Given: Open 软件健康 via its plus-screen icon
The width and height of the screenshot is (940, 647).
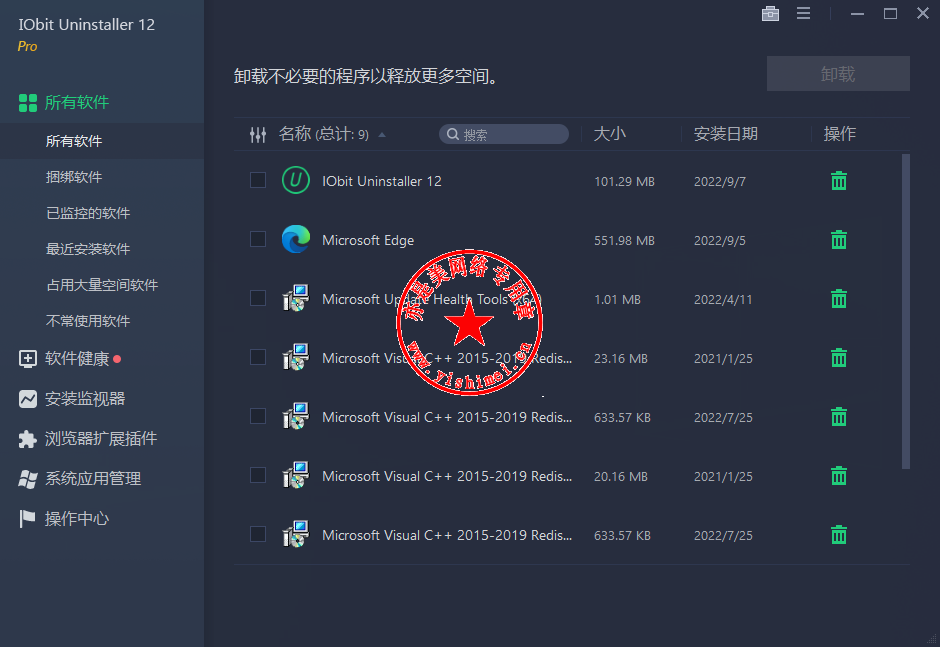Looking at the screenshot, I should pyautogui.click(x=28, y=359).
